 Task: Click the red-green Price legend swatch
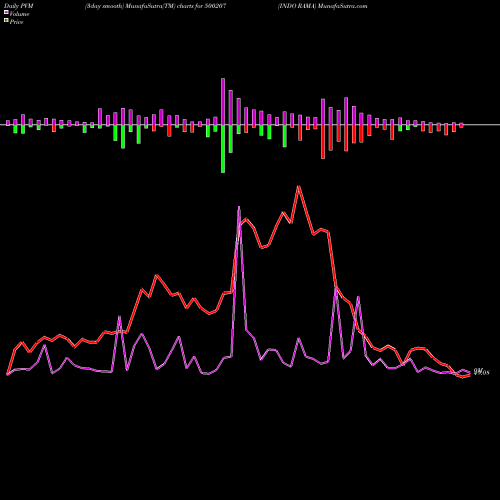6,20
